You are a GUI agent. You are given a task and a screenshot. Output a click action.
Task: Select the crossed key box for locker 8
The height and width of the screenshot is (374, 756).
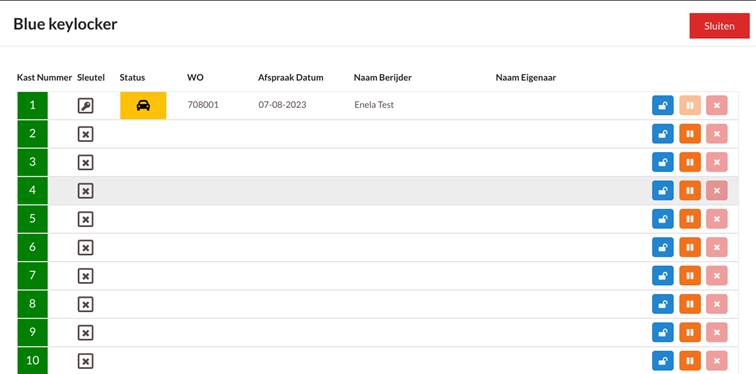[x=85, y=305]
